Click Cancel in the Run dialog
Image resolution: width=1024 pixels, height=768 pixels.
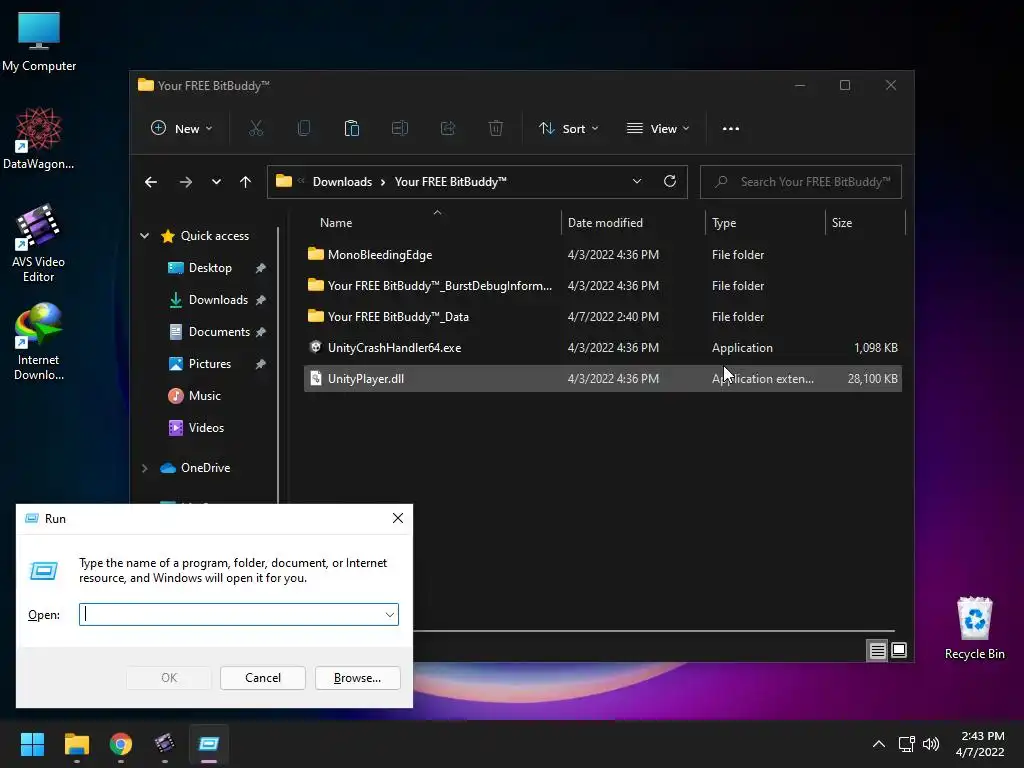point(263,678)
